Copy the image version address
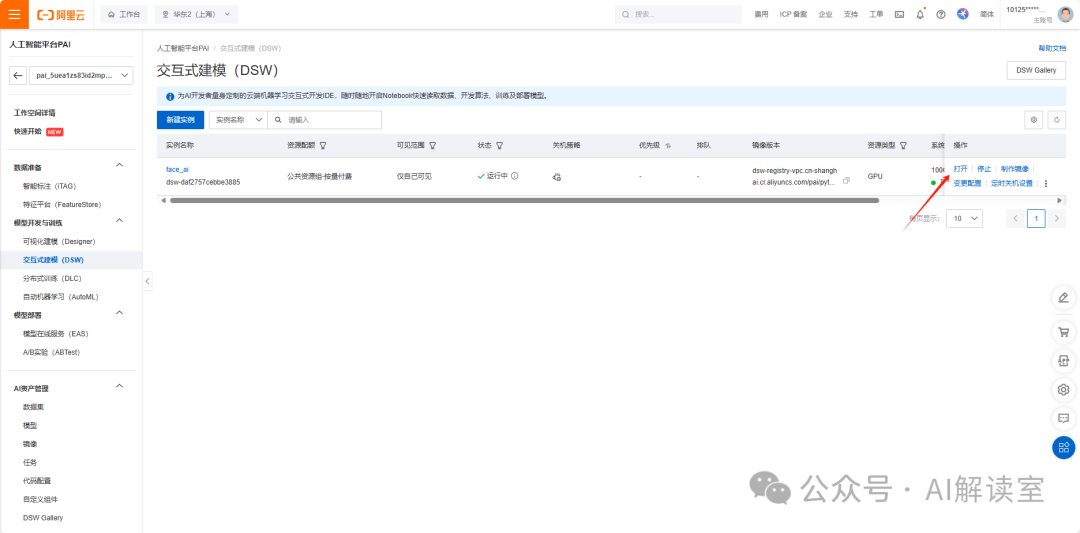Viewport: 1080px width, 533px height. point(847,180)
